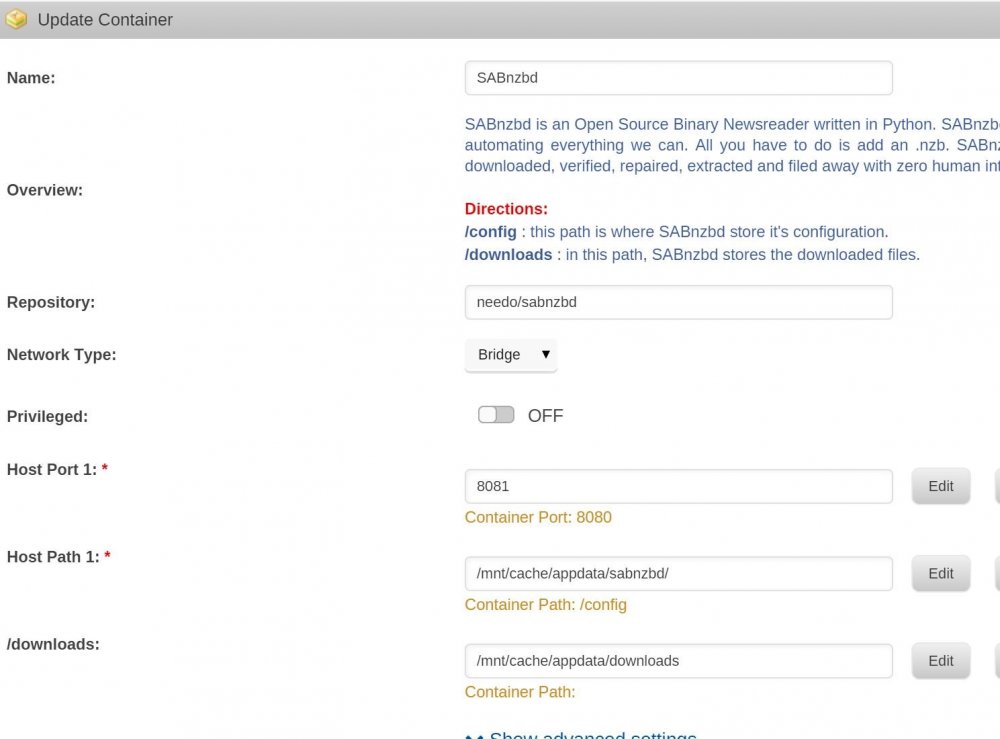Click the /config bold link in Directions
The image size is (1000, 739).
490,231
